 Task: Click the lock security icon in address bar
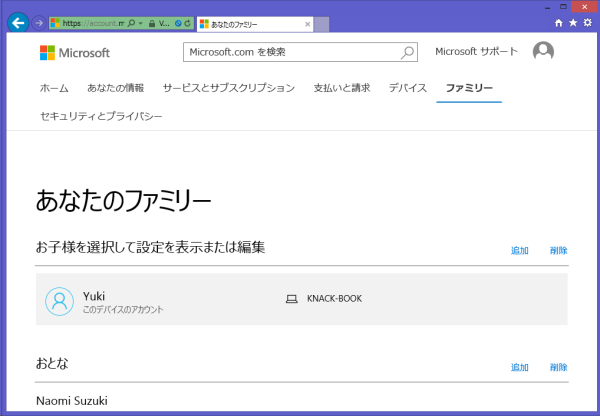(x=152, y=23)
